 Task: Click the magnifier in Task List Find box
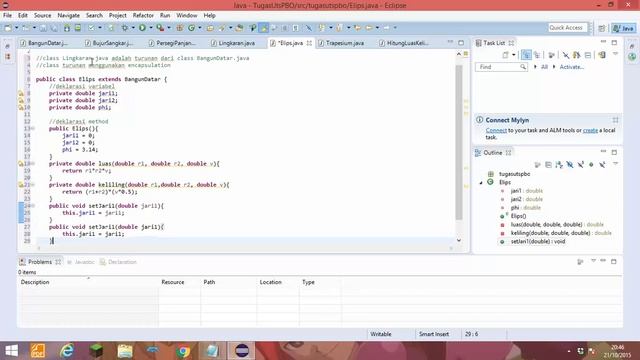coord(523,67)
